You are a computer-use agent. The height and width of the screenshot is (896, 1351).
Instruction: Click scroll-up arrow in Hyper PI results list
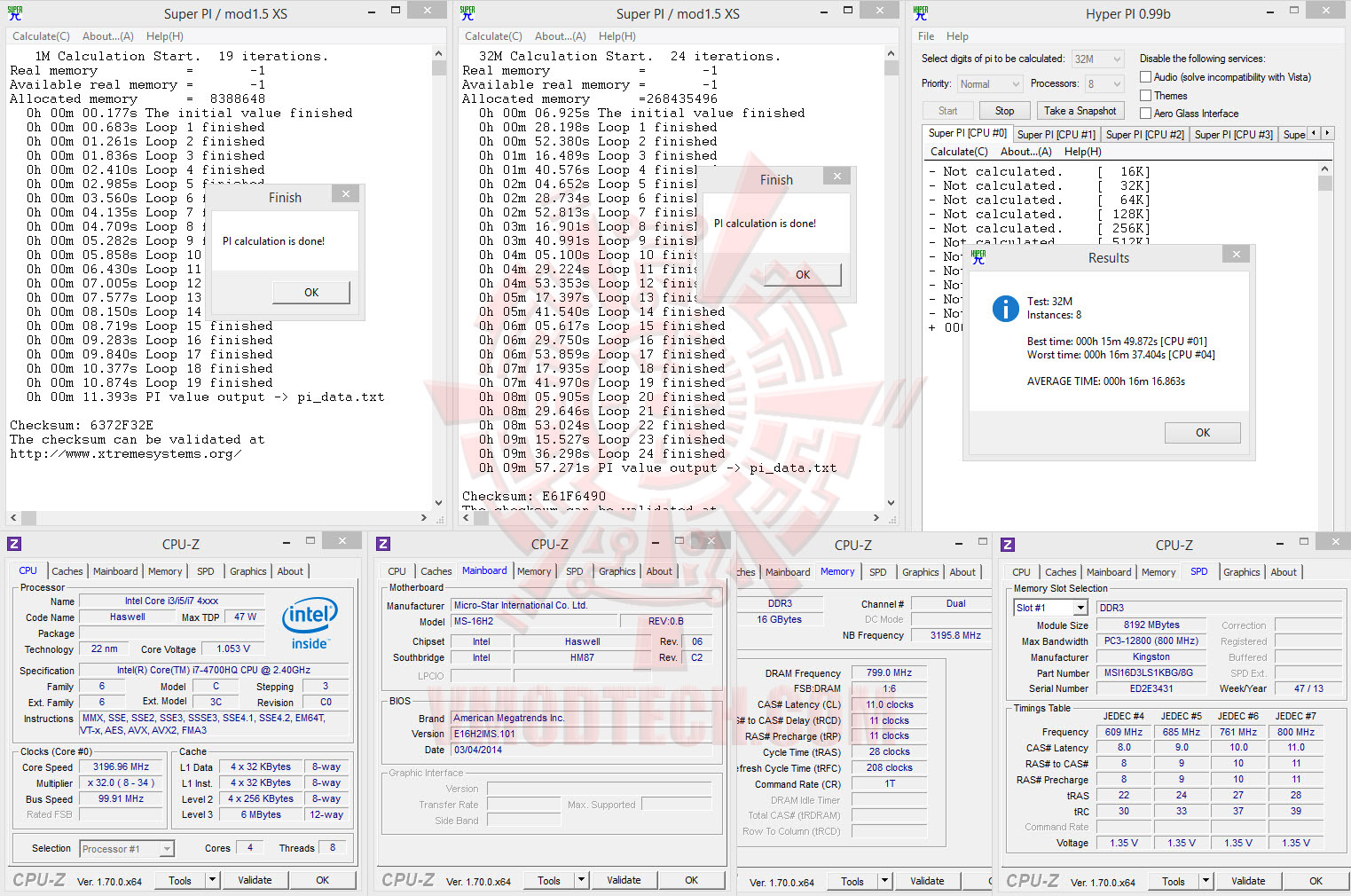click(x=1325, y=169)
